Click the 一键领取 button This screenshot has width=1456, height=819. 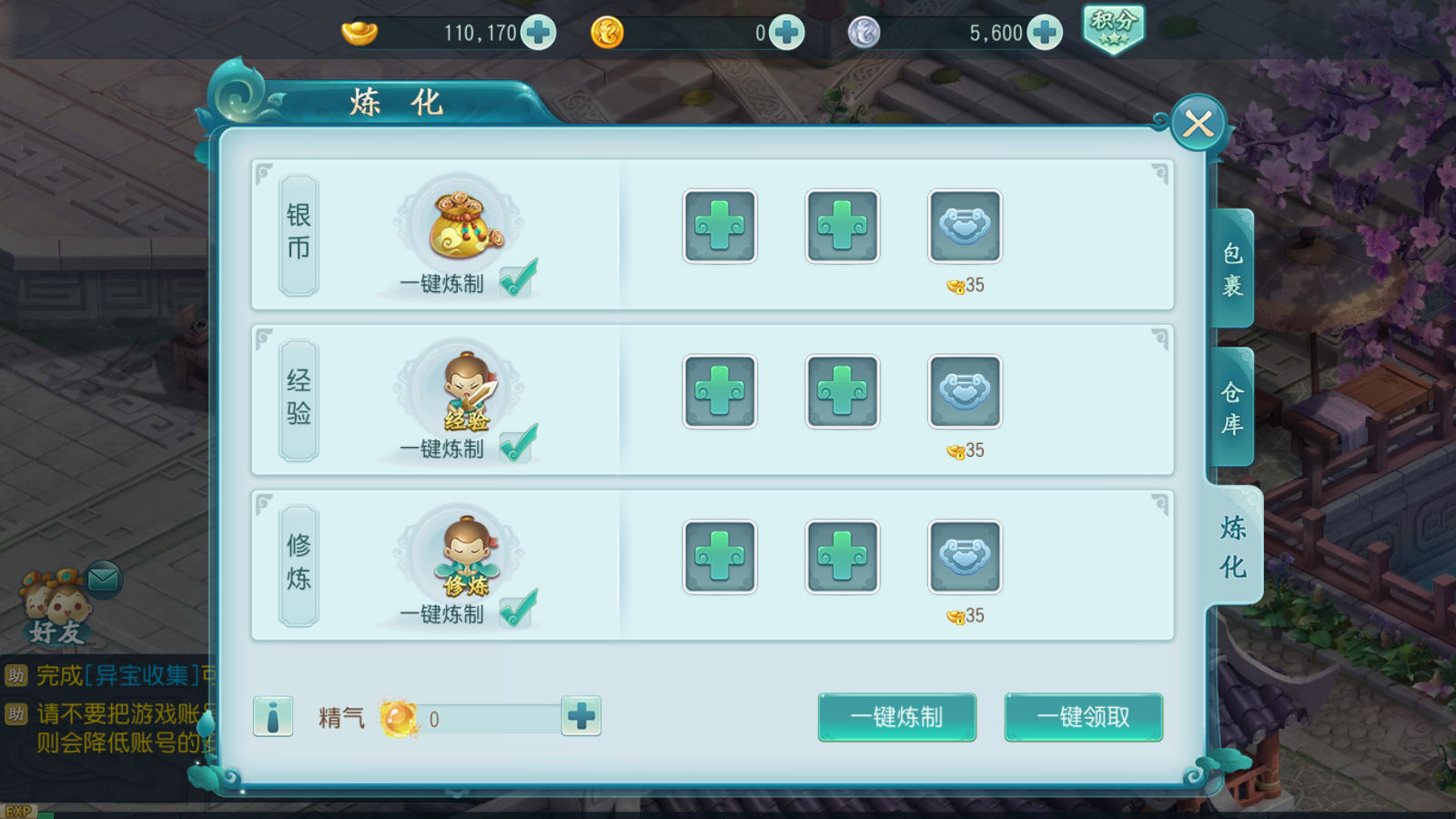(x=1084, y=717)
